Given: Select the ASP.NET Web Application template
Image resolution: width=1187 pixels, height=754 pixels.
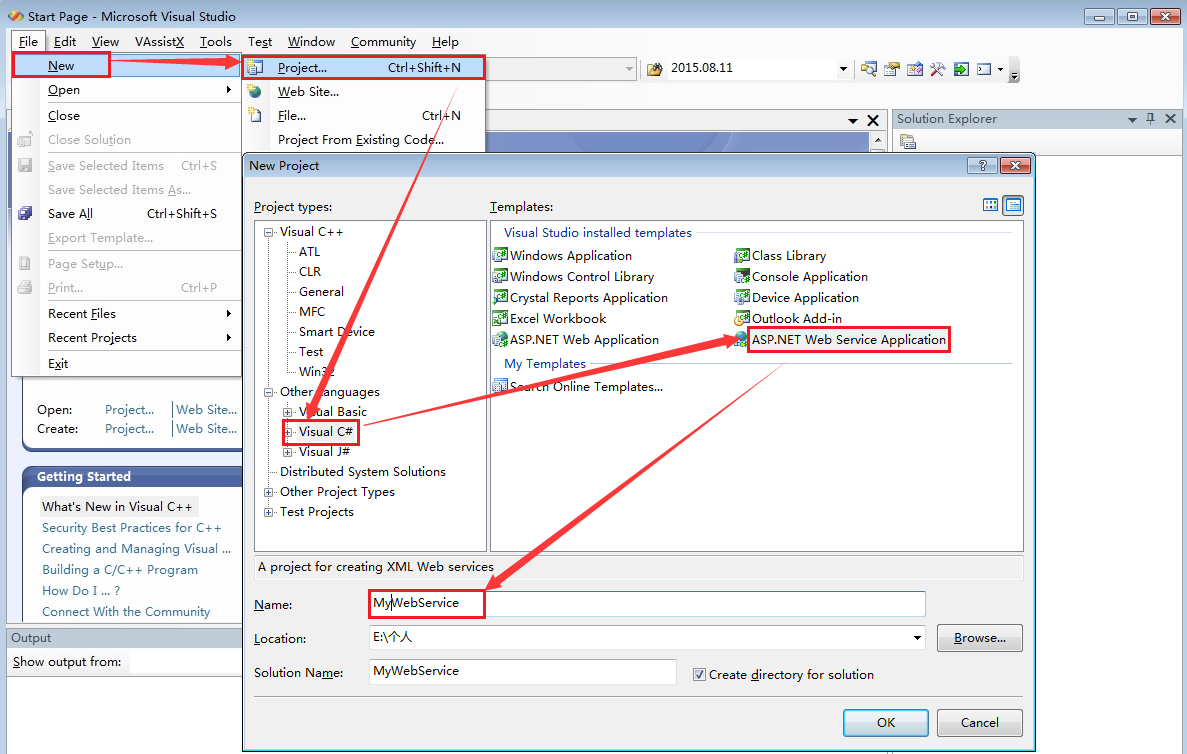Looking at the screenshot, I should (x=576, y=340).
